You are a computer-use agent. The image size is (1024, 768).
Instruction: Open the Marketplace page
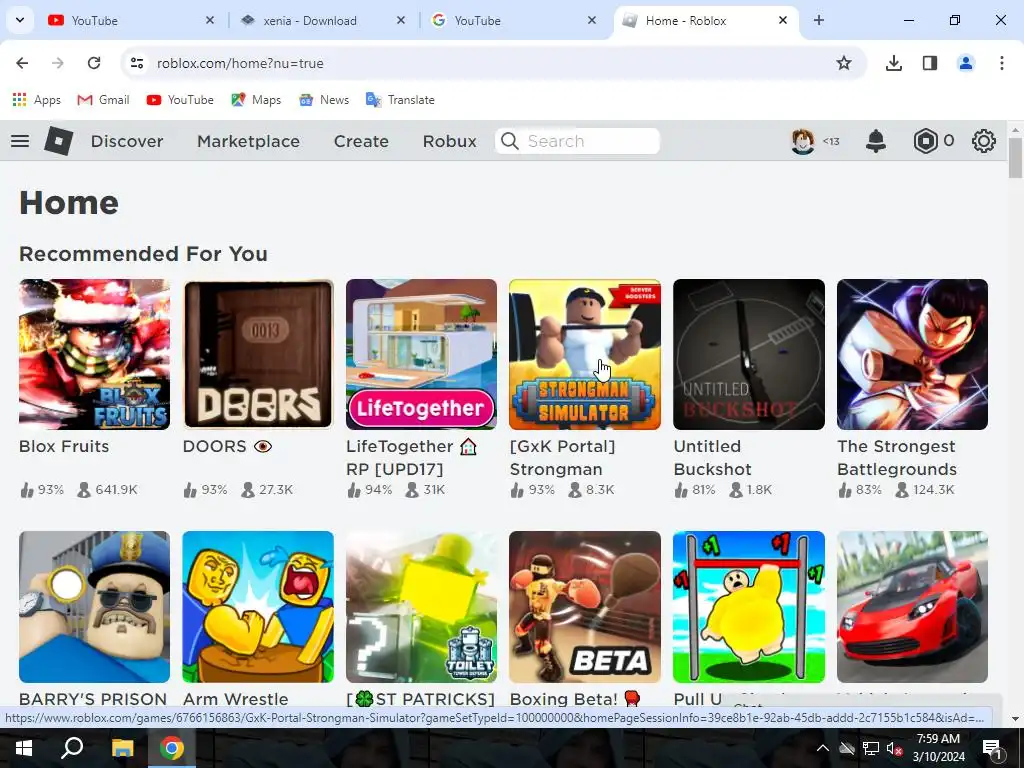pyautogui.click(x=248, y=141)
